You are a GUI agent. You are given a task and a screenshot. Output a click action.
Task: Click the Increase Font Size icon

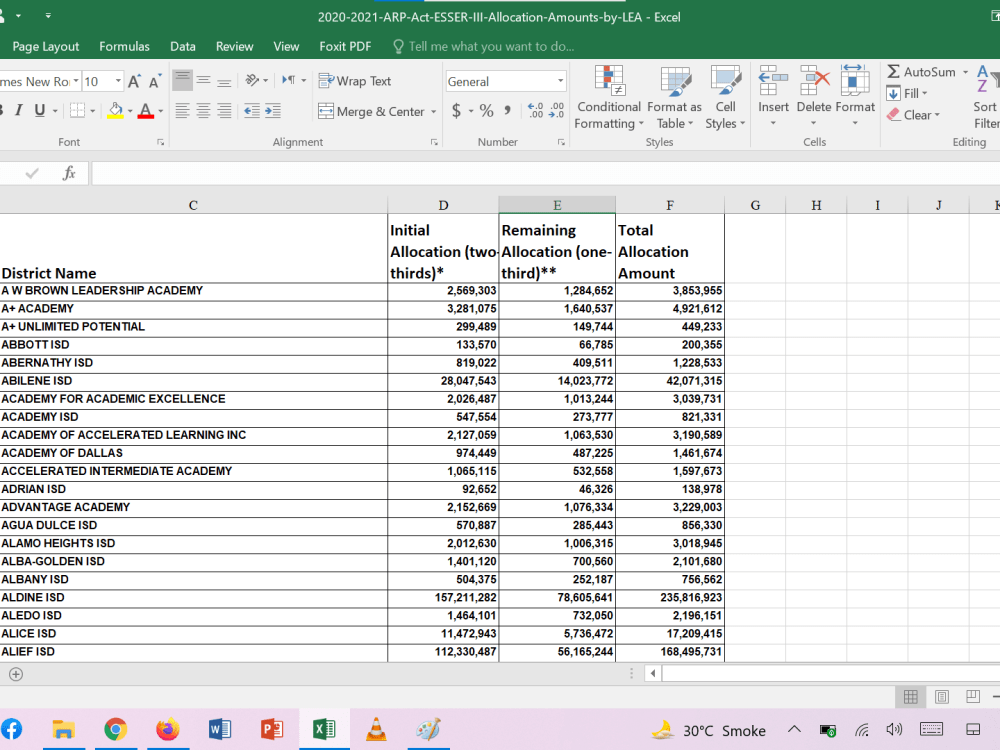[x=134, y=82]
